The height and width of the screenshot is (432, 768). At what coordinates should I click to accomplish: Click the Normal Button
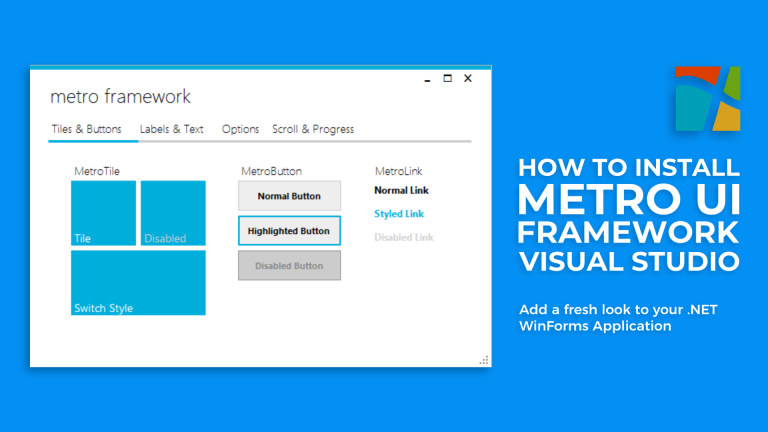289,196
